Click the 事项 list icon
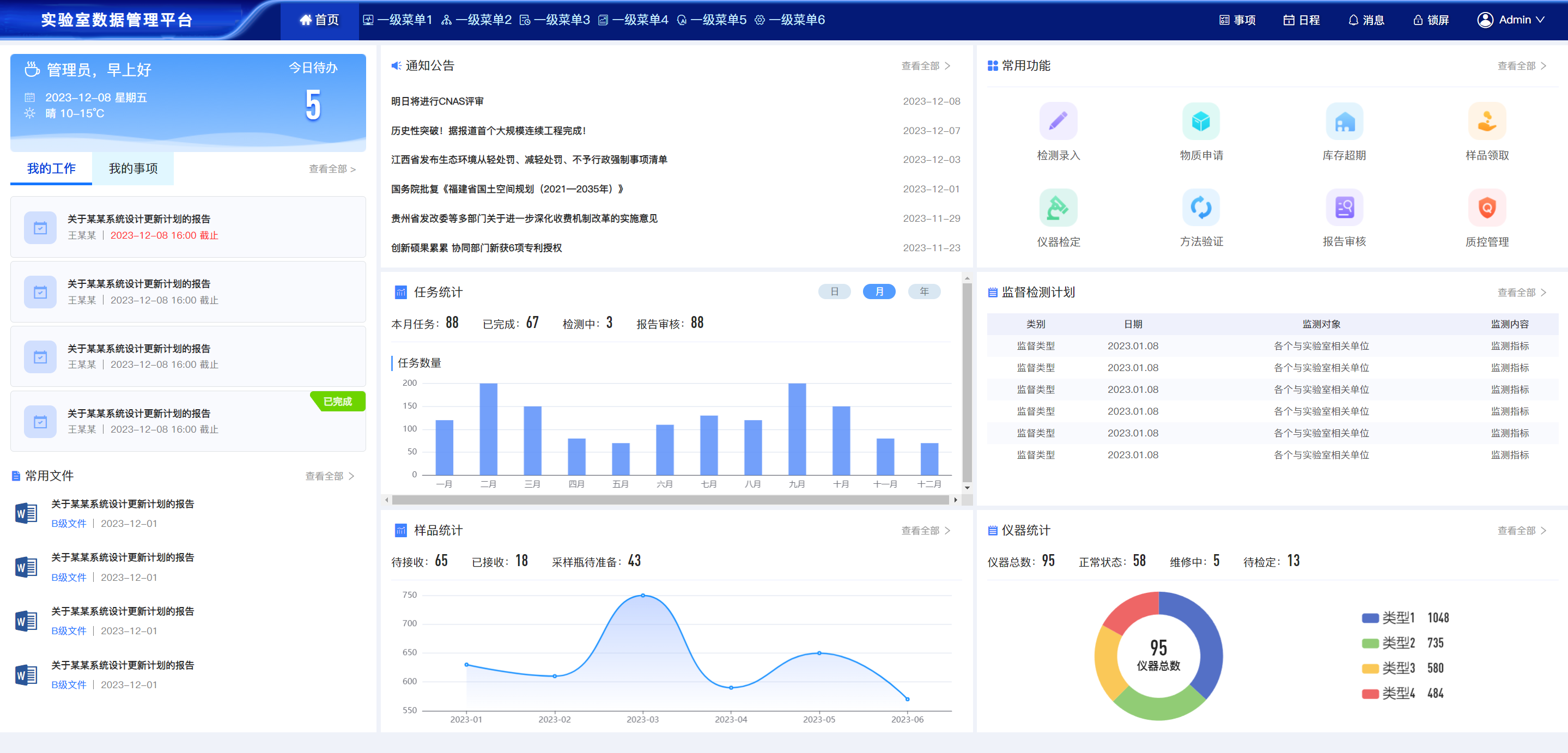 tap(1224, 20)
